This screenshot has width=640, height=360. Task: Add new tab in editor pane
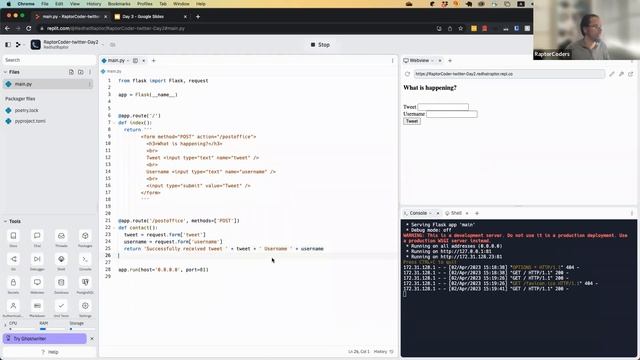click(x=153, y=60)
